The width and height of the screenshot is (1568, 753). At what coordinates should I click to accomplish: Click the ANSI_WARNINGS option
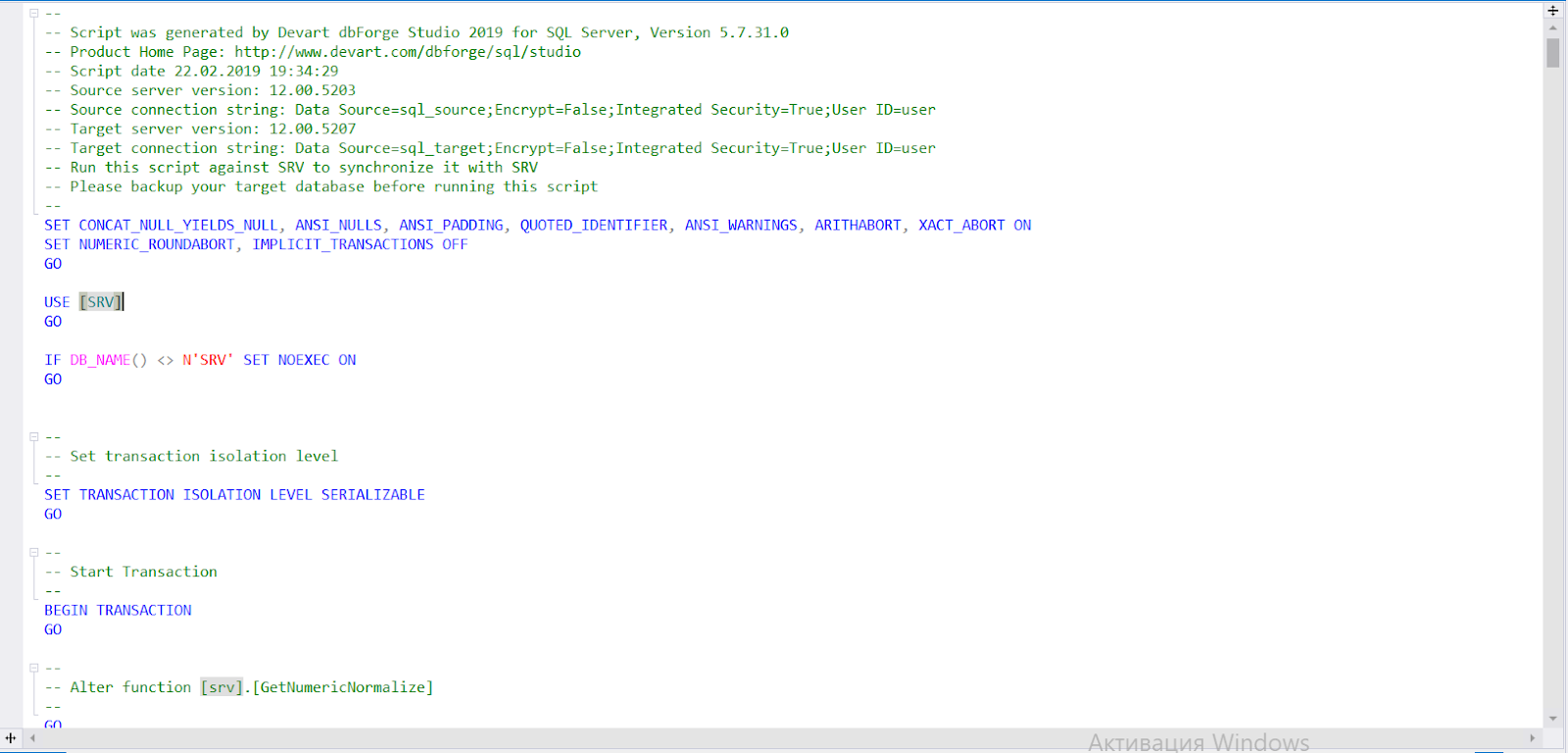pos(741,226)
